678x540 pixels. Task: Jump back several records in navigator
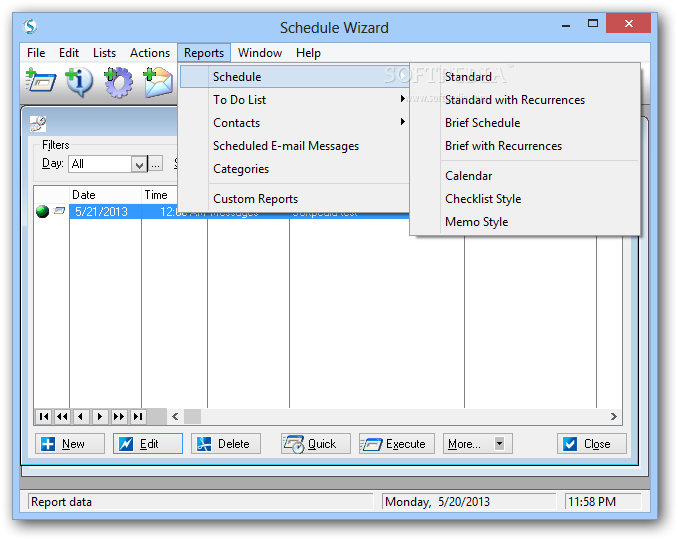click(62, 416)
